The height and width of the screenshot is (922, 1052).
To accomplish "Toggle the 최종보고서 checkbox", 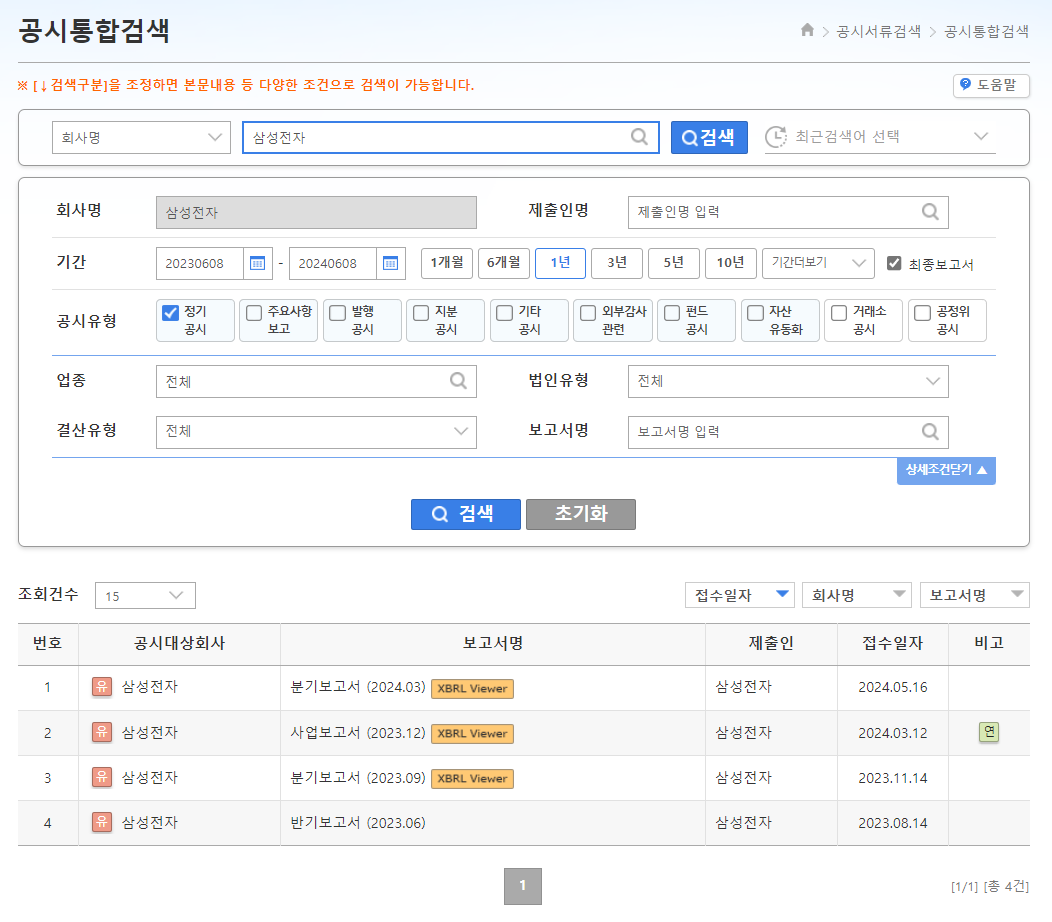I will click(894, 263).
